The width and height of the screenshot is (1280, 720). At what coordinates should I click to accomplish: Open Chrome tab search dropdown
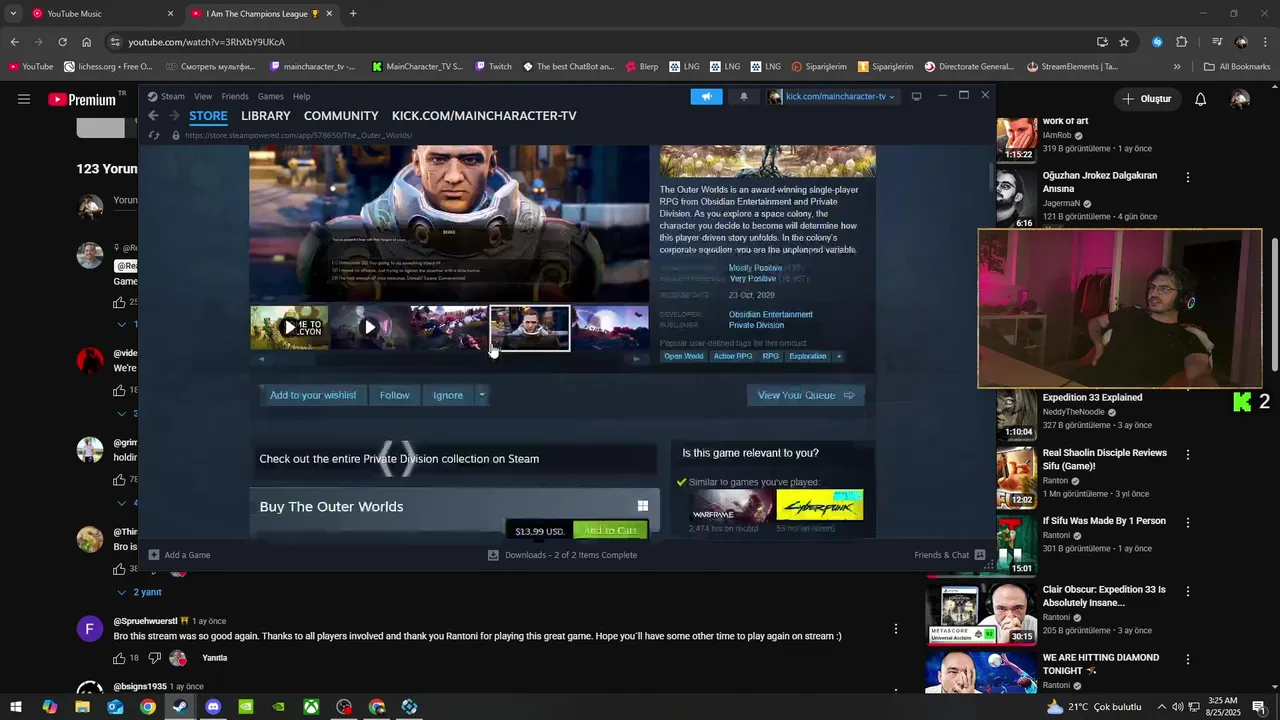[x=13, y=14]
